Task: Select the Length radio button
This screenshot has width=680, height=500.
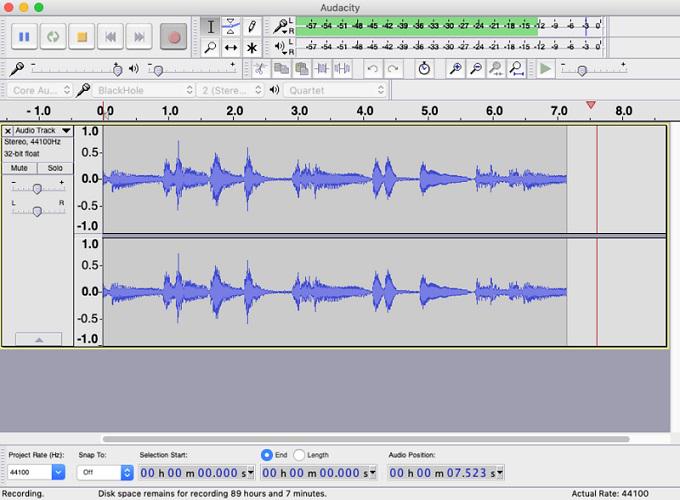Action: (299, 455)
